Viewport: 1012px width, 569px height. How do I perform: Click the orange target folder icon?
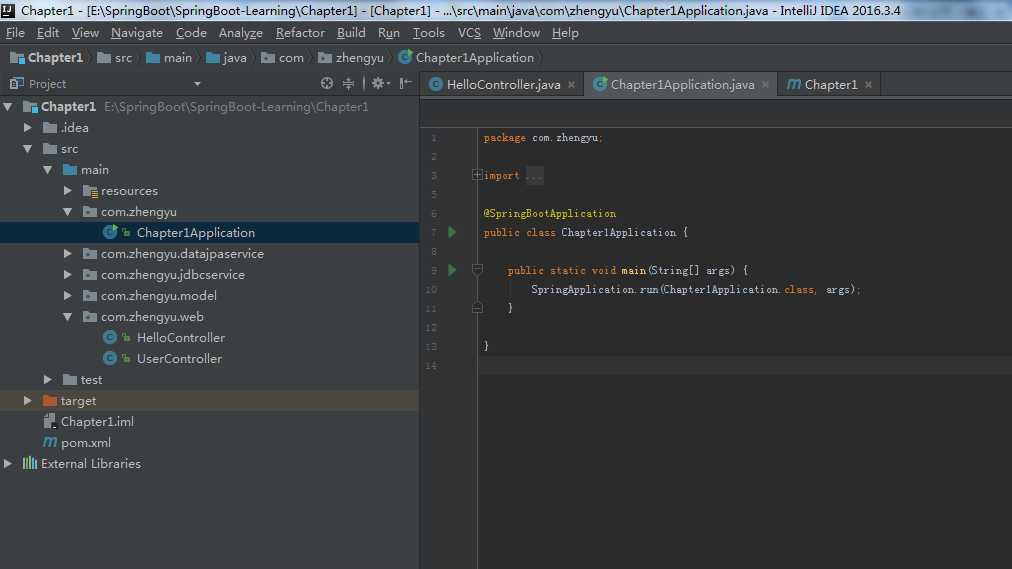[50, 401]
